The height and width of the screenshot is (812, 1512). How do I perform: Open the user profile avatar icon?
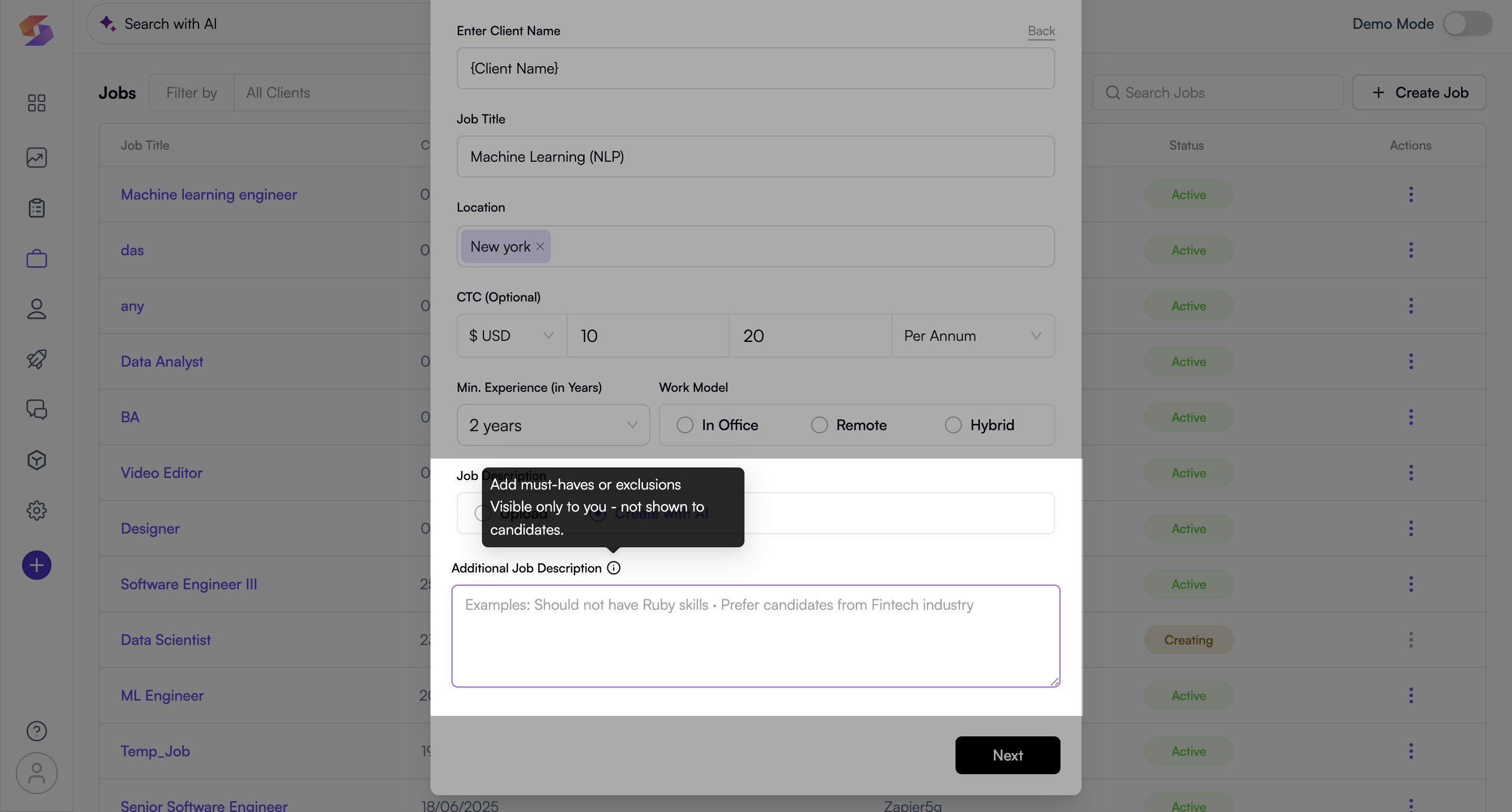point(36,773)
